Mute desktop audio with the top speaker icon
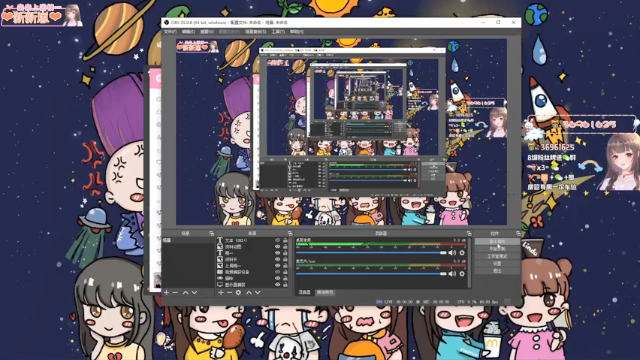The height and width of the screenshot is (360, 640). [452, 253]
